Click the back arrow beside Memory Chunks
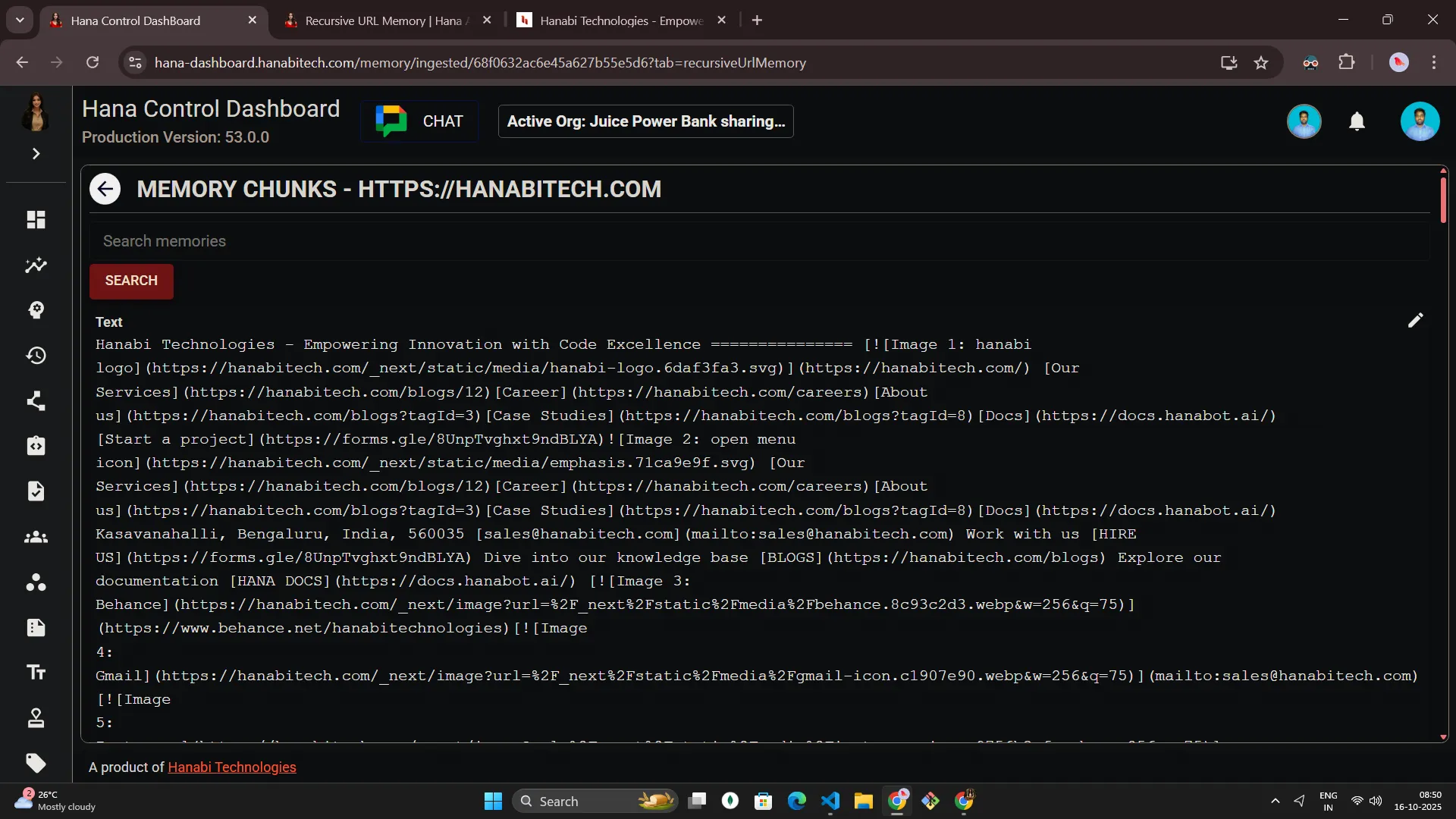1456x819 pixels. tap(105, 189)
